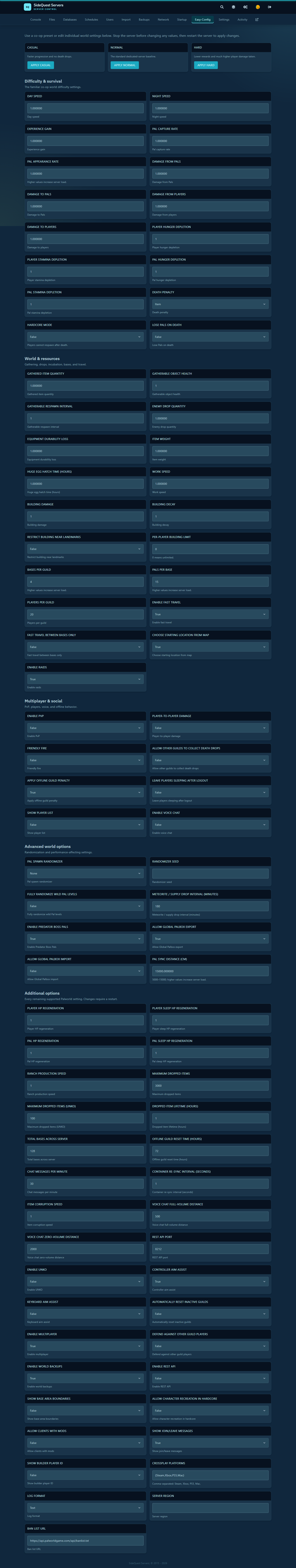Image resolution: width=296 pixels, height=1568 pixels.
Task: Open the Enable Raids dropdown
Action: pos(85,679)
